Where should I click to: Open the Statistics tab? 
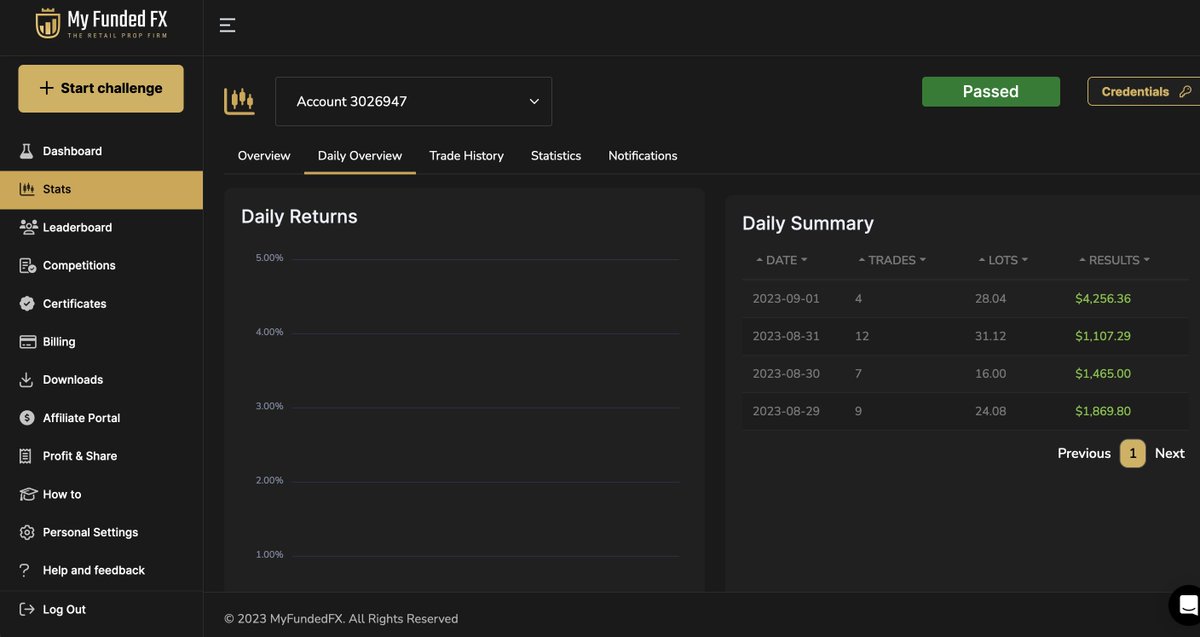[x=556, y=156]
